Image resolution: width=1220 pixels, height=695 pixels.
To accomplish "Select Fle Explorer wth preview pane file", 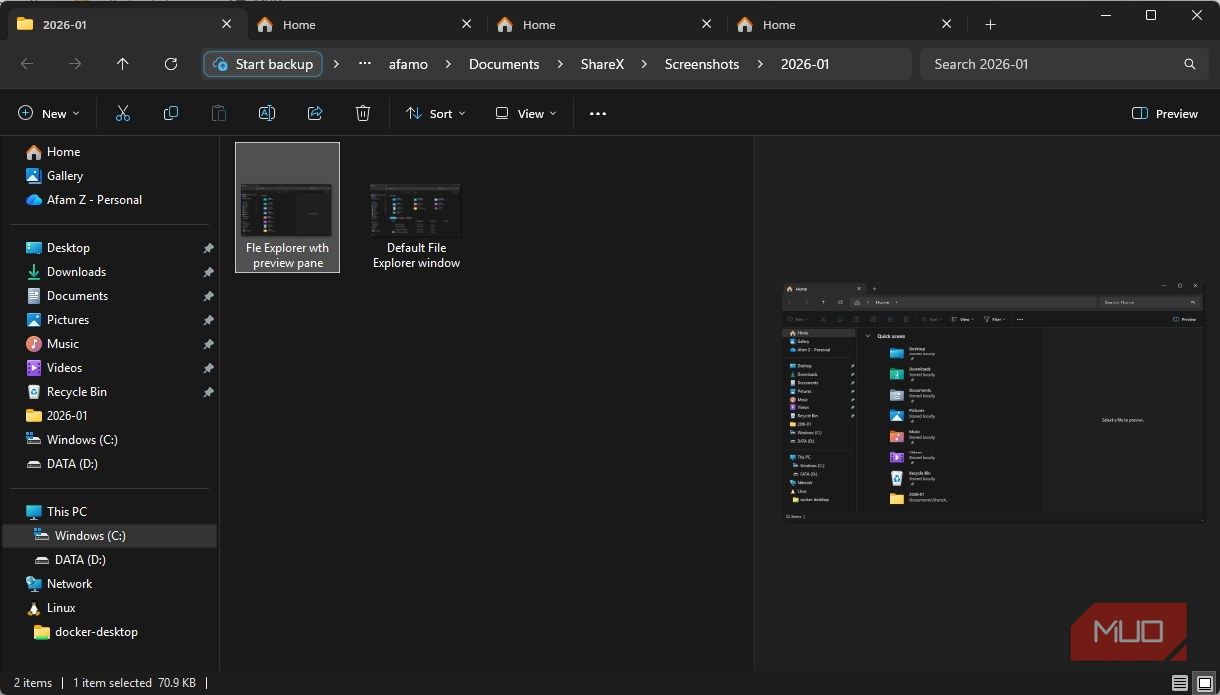I will click(288, 207).
